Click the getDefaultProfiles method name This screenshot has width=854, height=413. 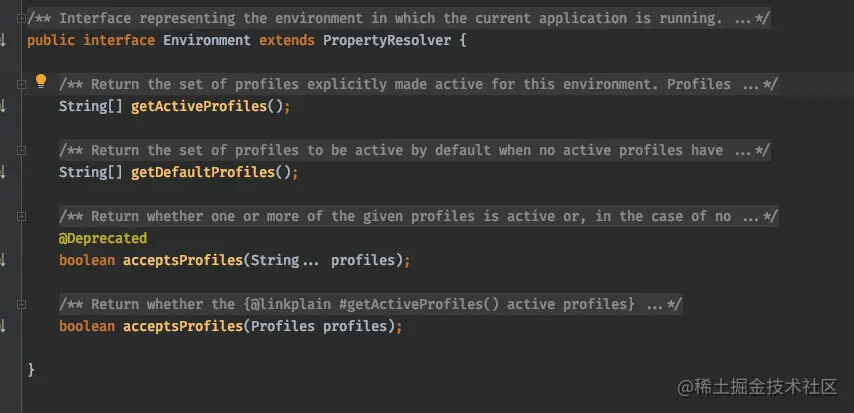point(203,172)
